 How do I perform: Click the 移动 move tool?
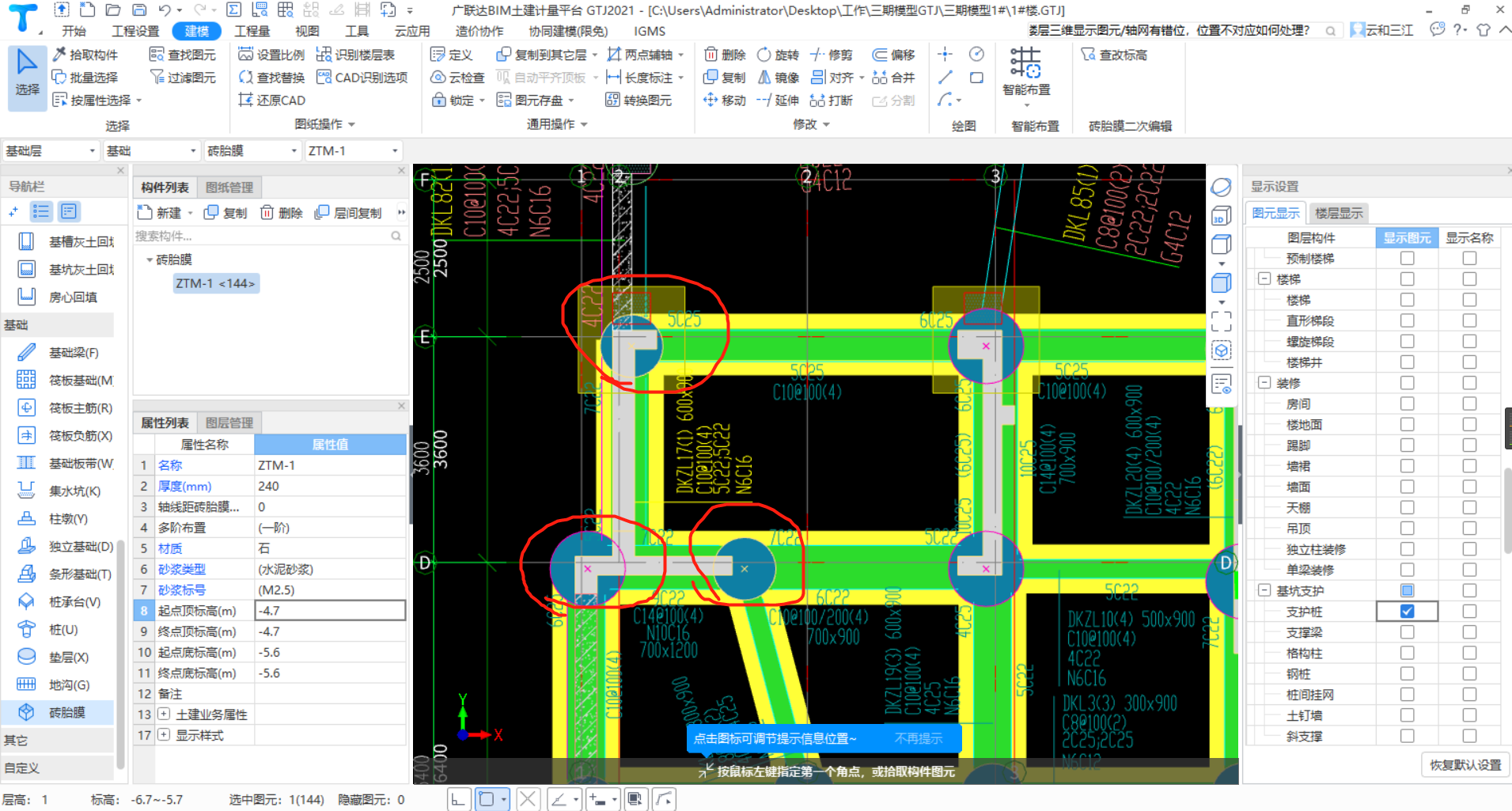(725, 100)
